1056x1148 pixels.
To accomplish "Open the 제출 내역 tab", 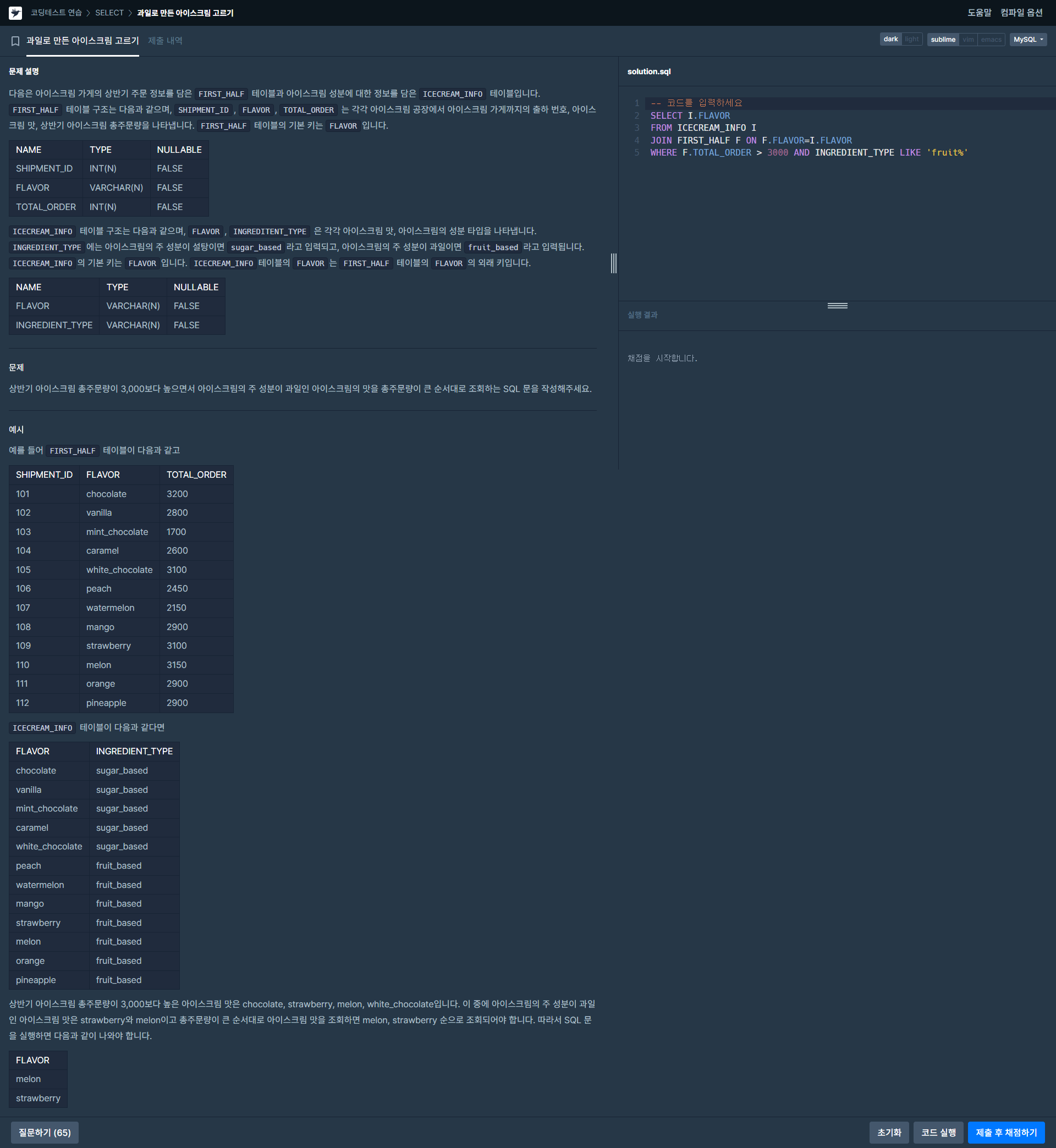I will coord(165,41).
